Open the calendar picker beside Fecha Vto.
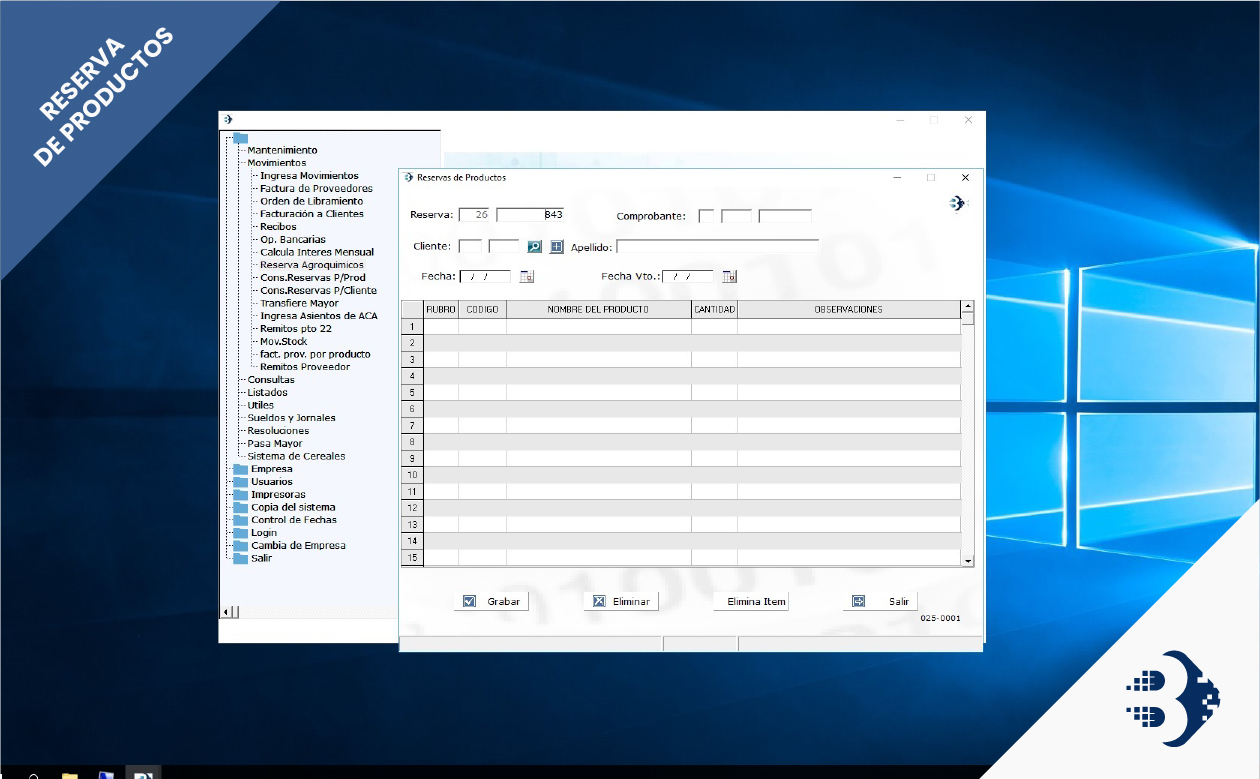1260x779 pixels. pos(729,277)
